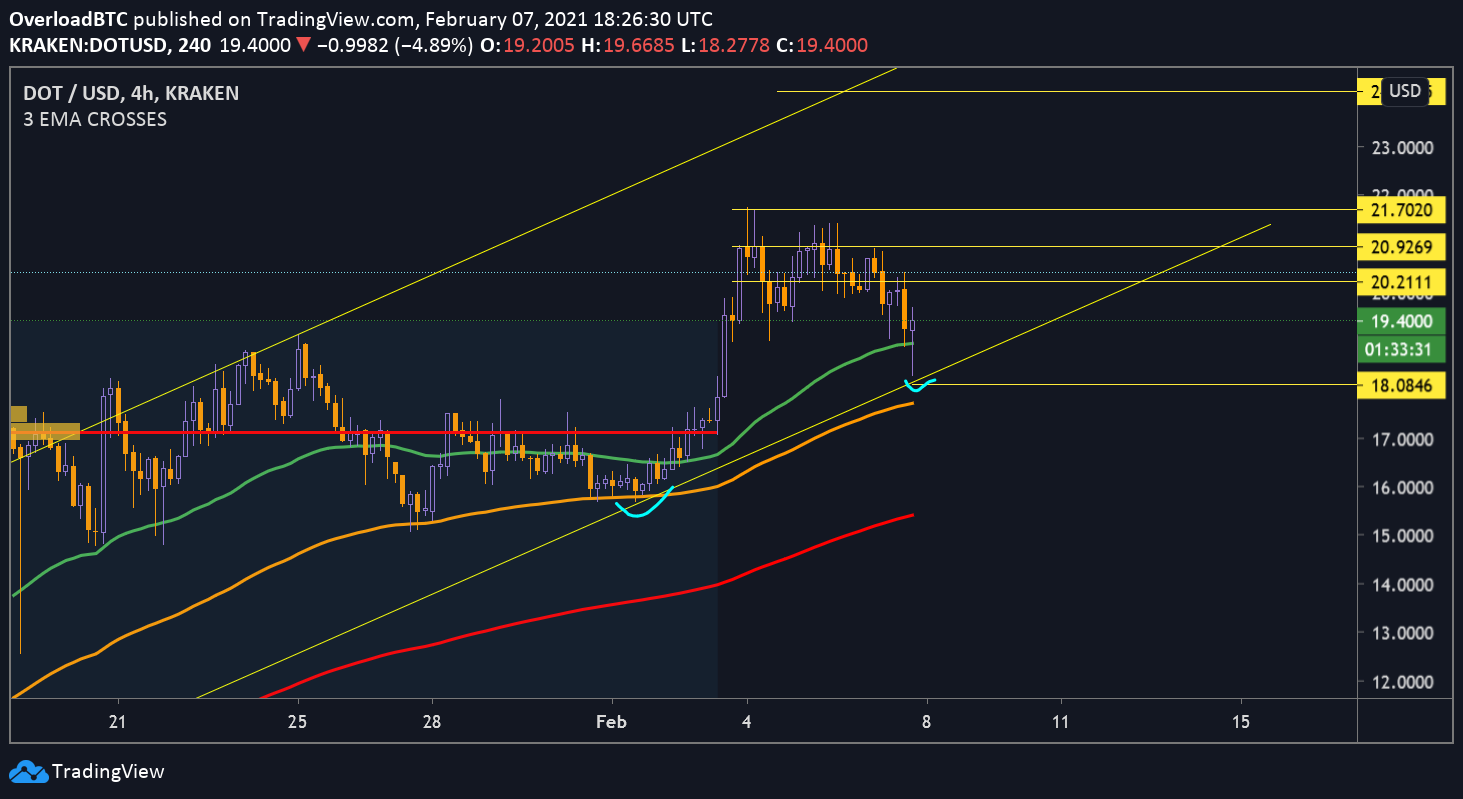This screenshot has height=799, width=1463.
Task: Open the TradingView wordmark link
Action: [108, 771]
